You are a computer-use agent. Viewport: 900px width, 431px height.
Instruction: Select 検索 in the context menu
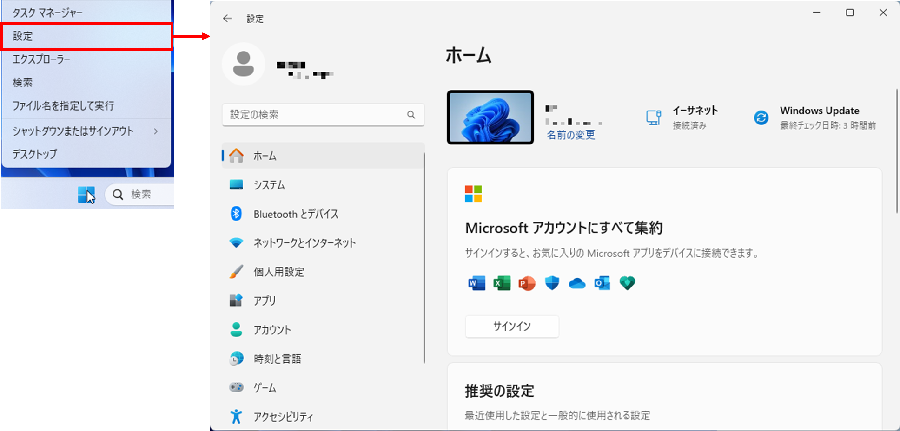(x=86, y=83)
